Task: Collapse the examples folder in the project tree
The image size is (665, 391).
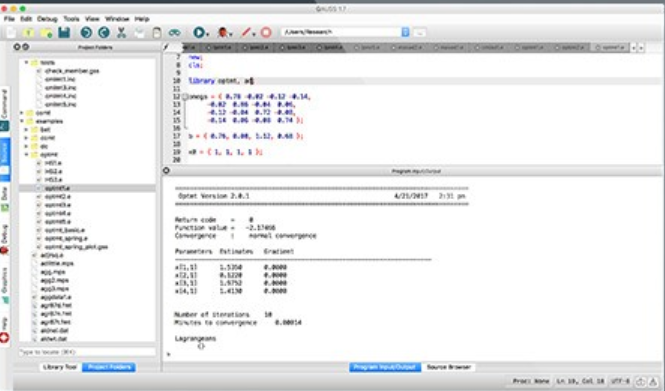Action: pyautogui.click(x=22, y=121)
